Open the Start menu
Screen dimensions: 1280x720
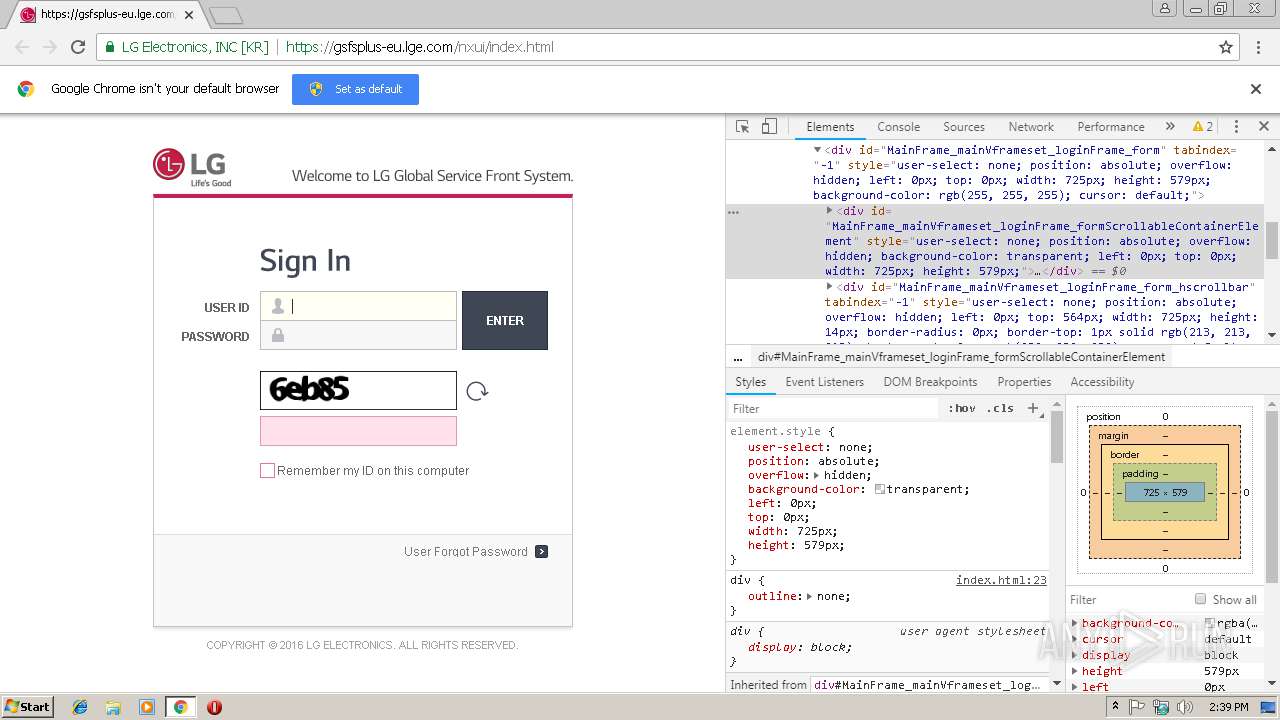coord(27,707)
